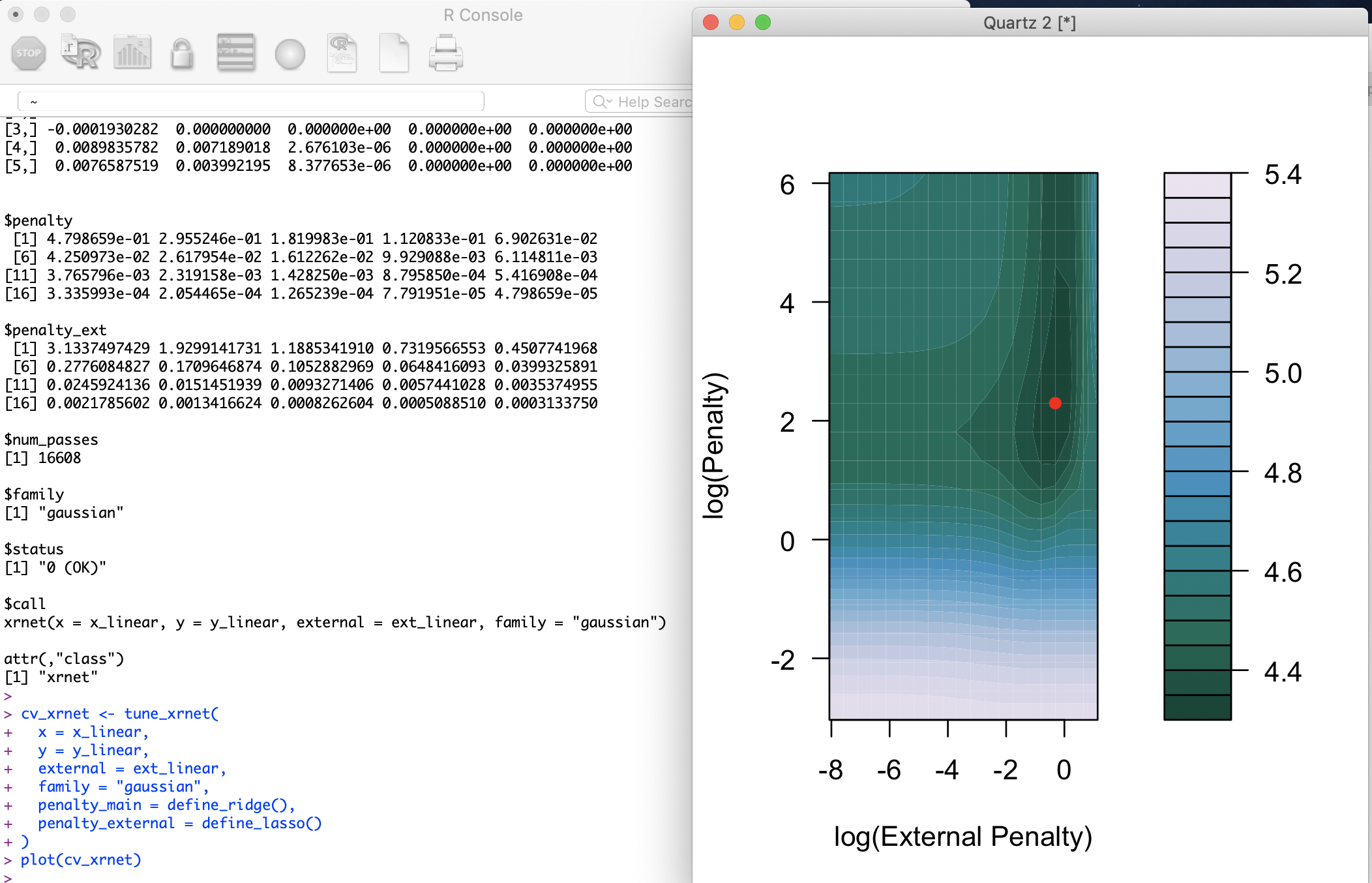Viewport: 1372px width, 883px height.
Task: Create a new blank document icon
Action: 394,53
